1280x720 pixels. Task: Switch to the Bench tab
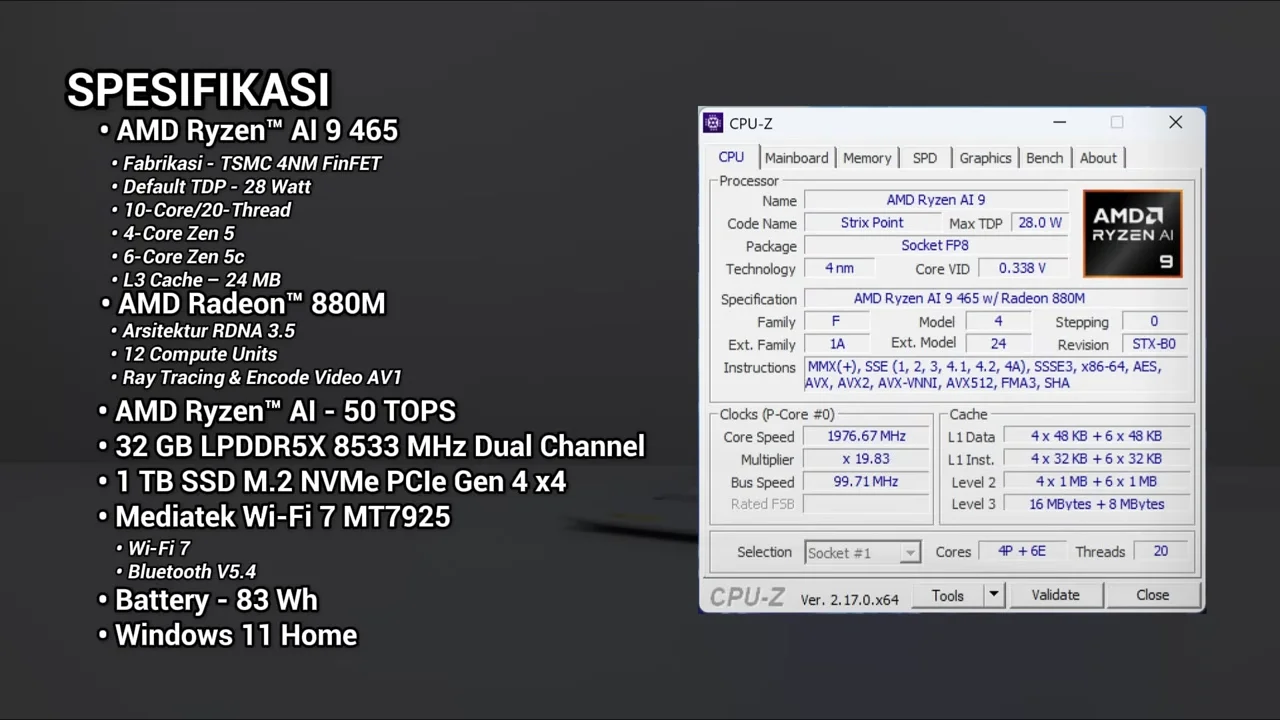coord(1044,157)
